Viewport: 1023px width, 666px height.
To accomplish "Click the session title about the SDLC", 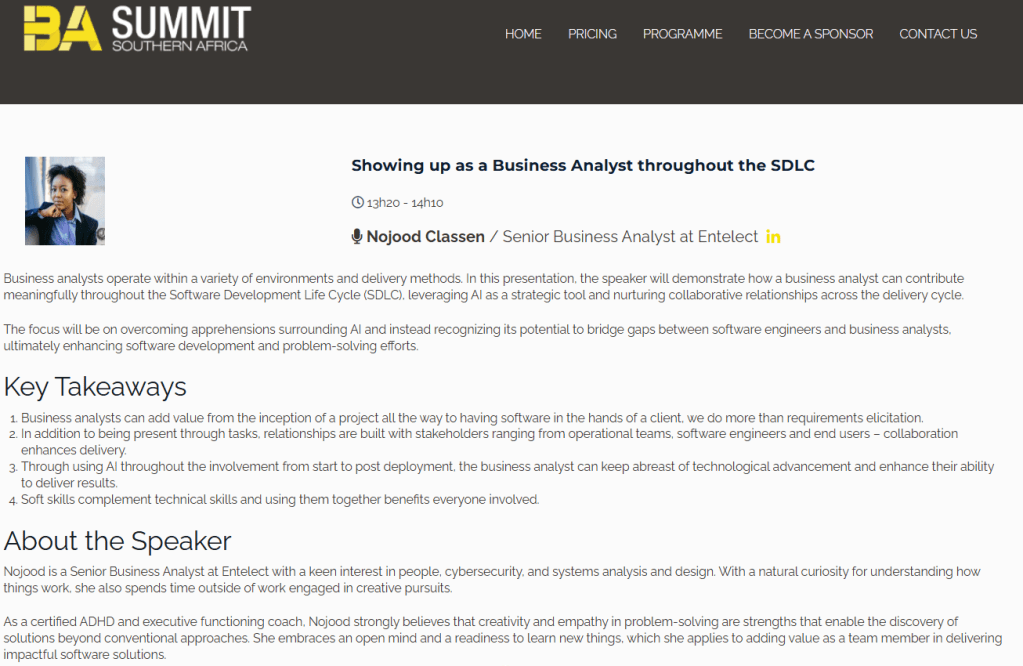I will (583, 166).
